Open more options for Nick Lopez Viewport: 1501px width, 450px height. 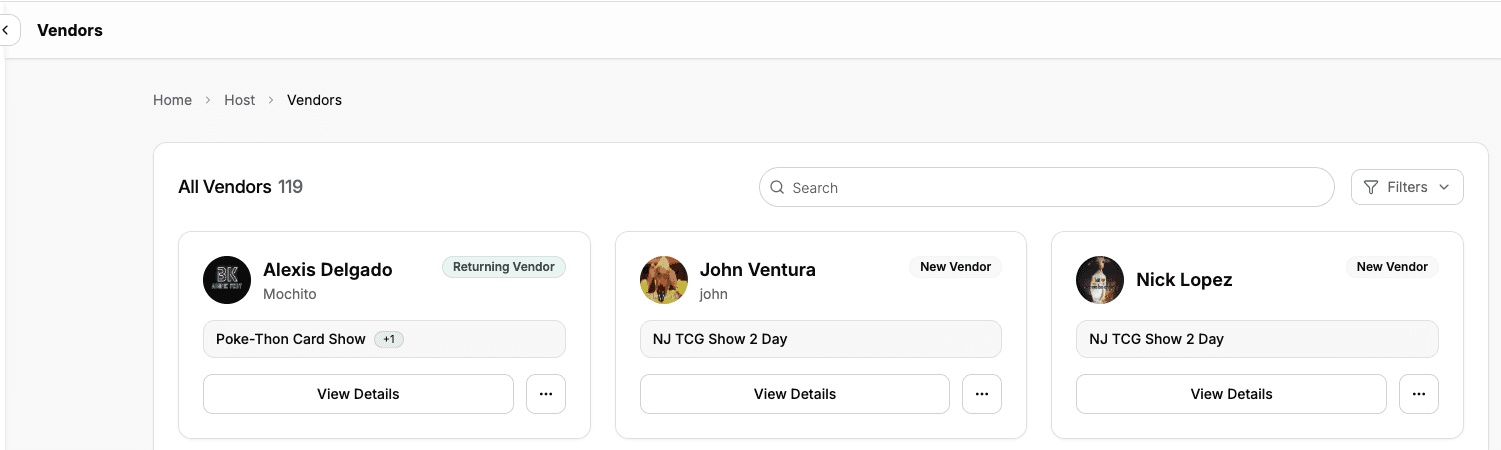coord(1419,394)
